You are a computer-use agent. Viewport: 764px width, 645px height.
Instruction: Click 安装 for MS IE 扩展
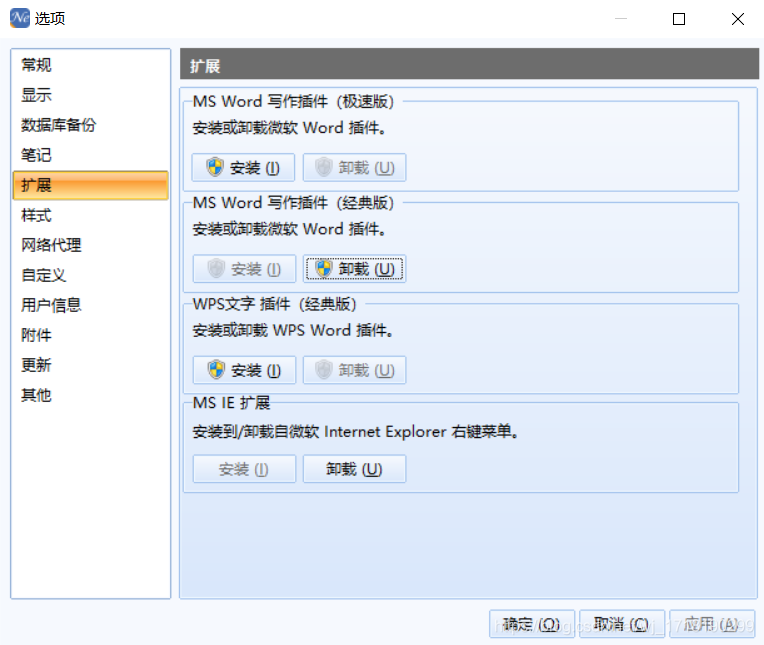pyautogui.click(x=244, y=469)
